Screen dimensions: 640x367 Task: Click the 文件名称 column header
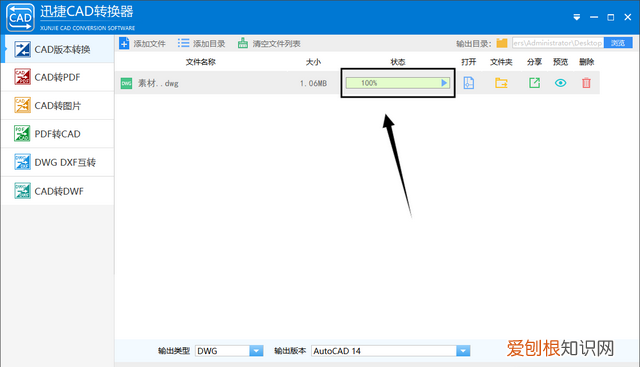pyautogui.click(x=200, y=62)
